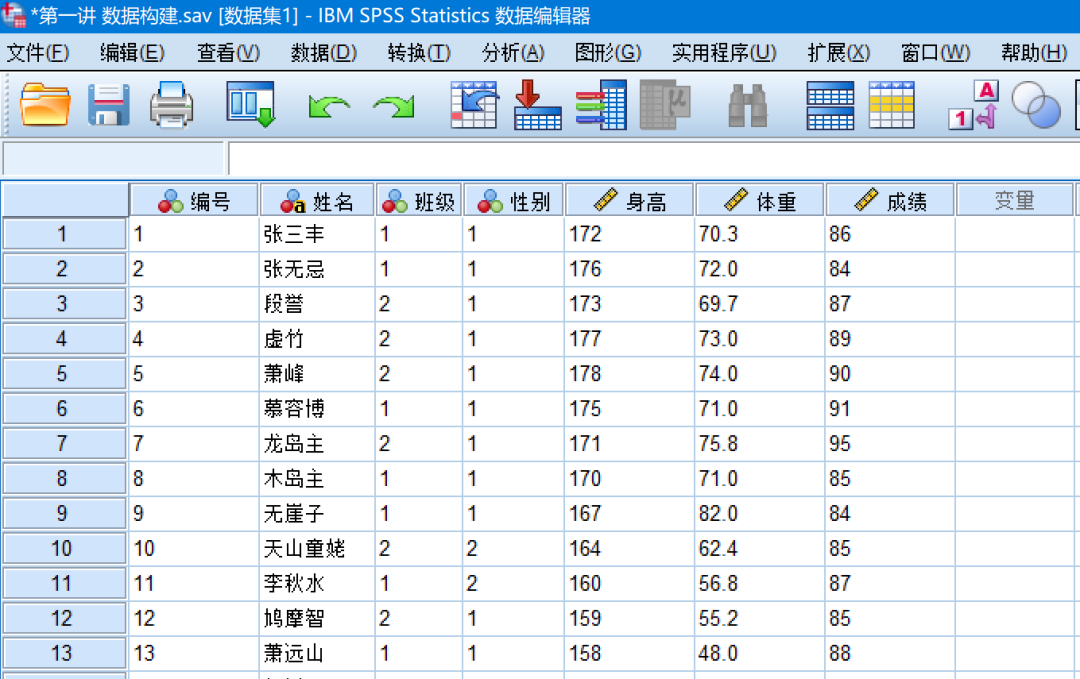Redo the action with the right green arrow
This screenshot has height=679, width=1080.
pos(394,107)
